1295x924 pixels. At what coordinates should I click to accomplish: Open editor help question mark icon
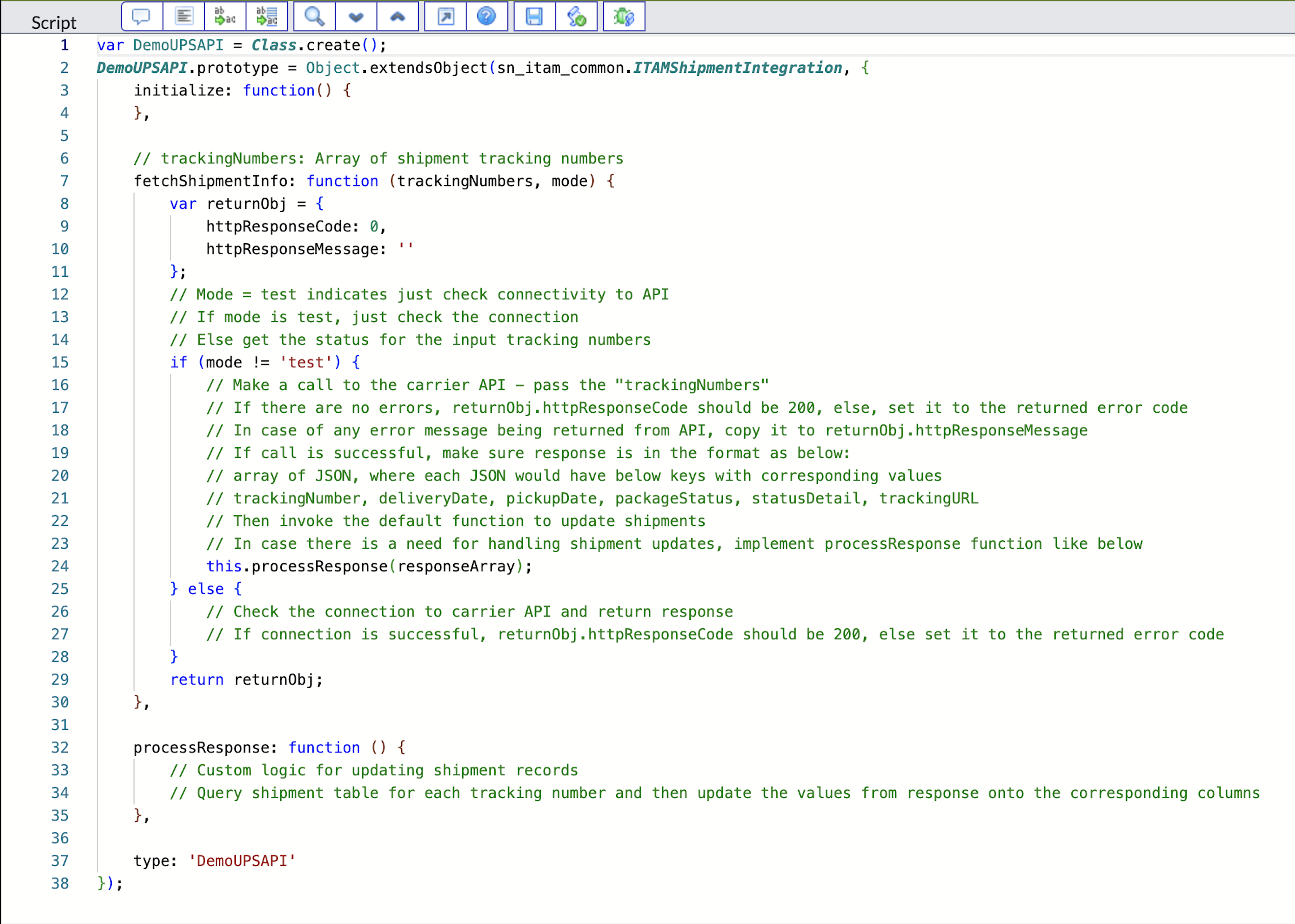(x=487, y=16)
